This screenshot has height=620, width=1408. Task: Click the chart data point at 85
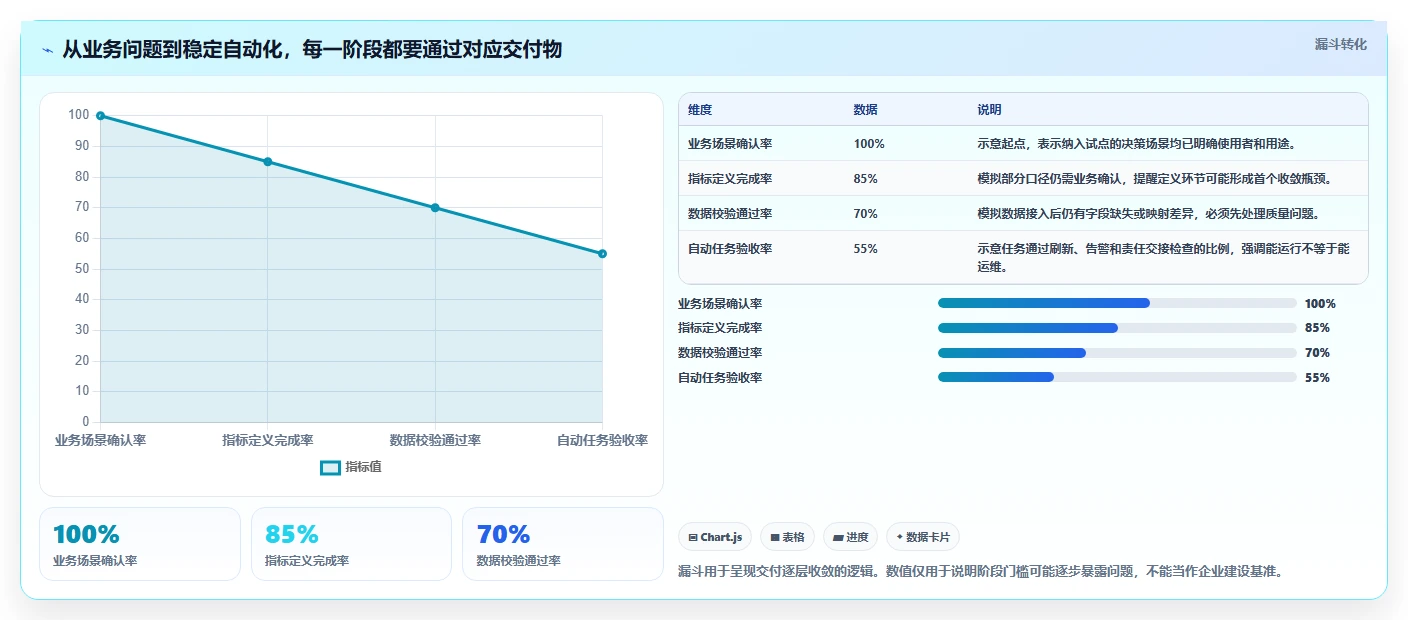point(267,162)
